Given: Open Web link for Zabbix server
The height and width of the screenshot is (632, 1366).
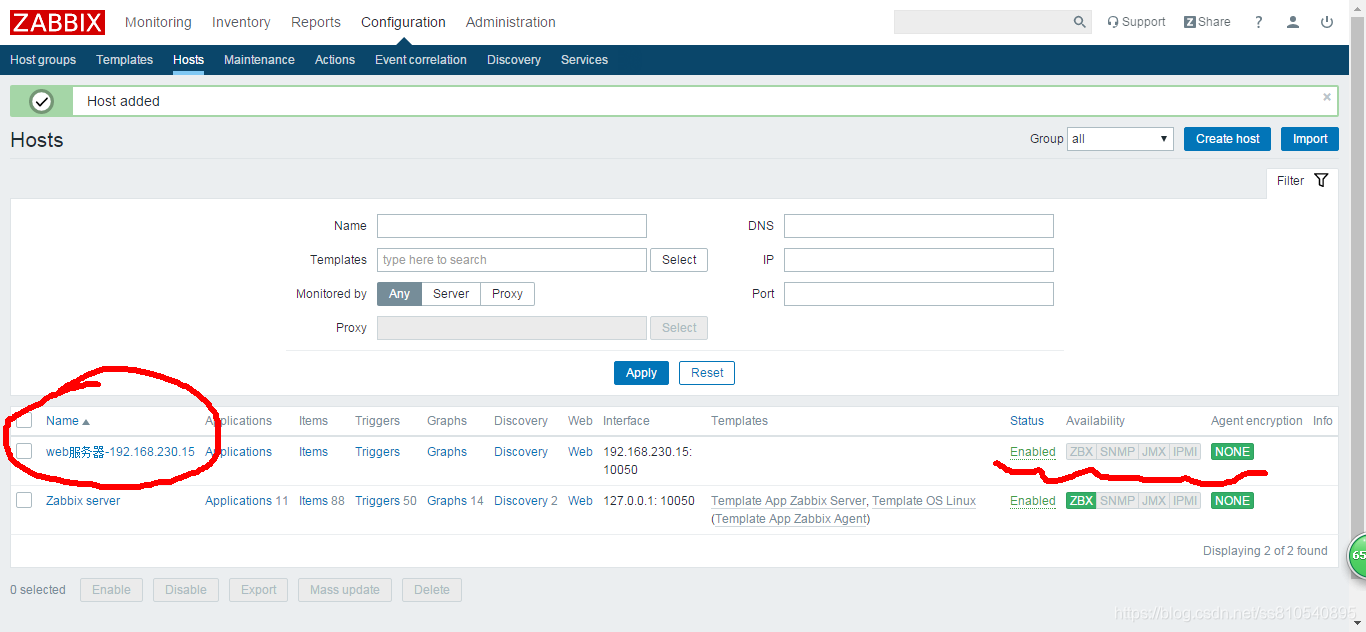Looking at the screenshot, I should point(580,501).
